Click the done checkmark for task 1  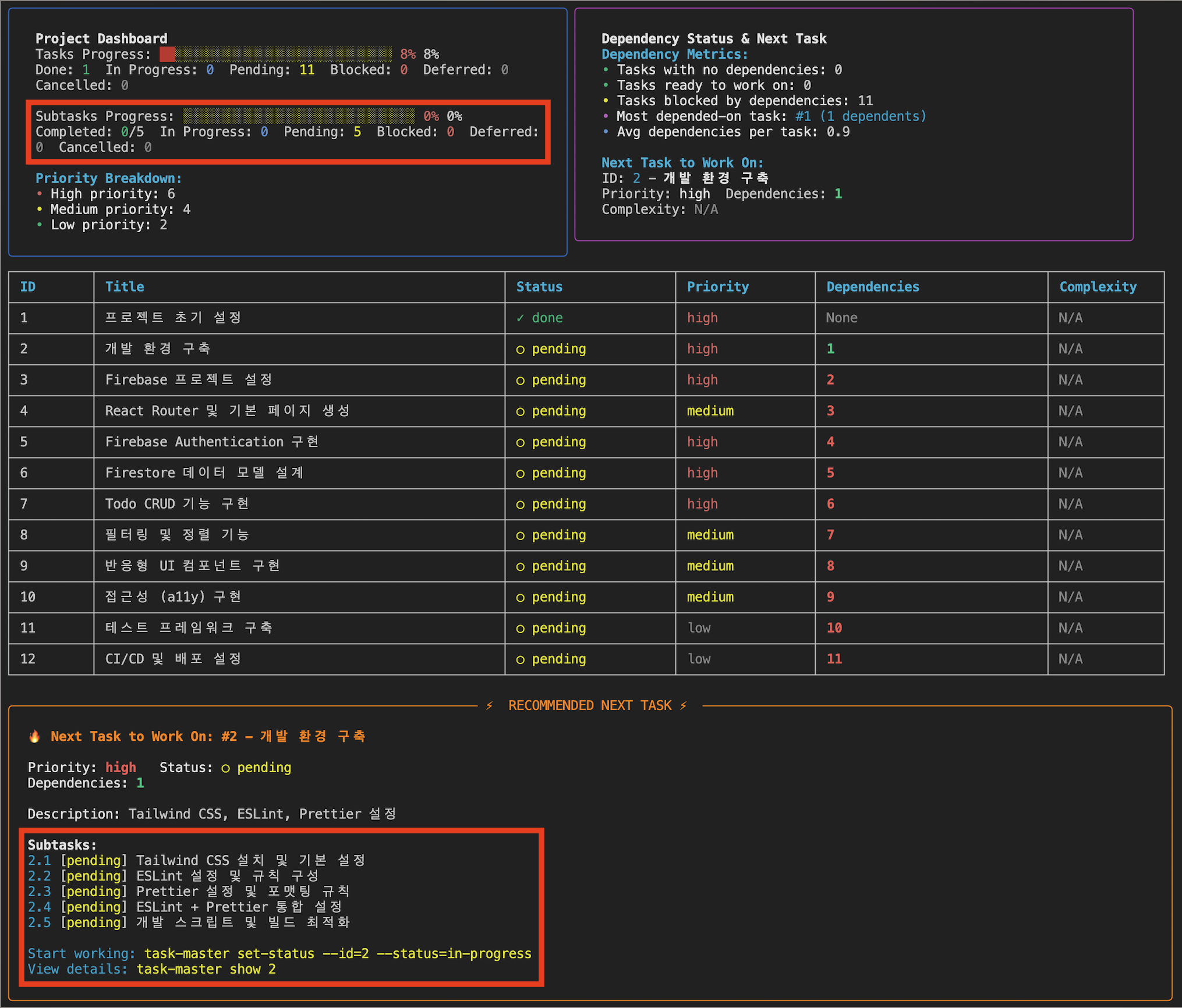520,318
